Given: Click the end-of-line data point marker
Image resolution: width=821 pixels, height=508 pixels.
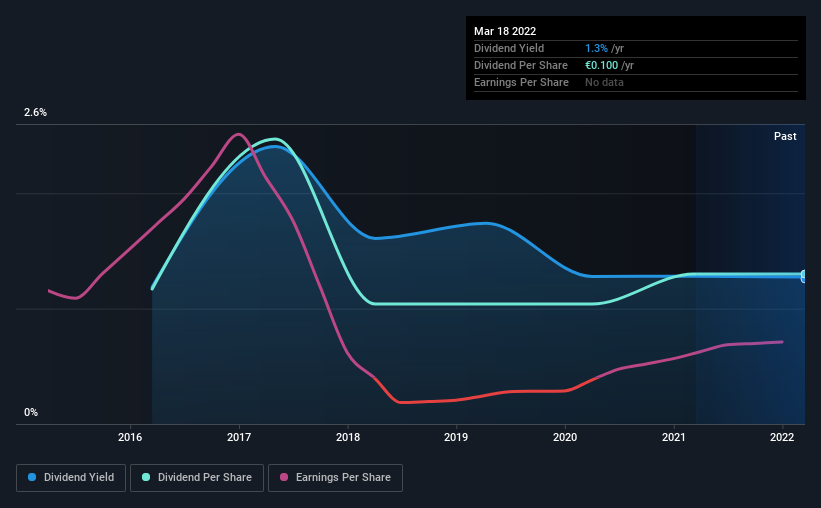Looking at the screenshot, I should [803, 276].
